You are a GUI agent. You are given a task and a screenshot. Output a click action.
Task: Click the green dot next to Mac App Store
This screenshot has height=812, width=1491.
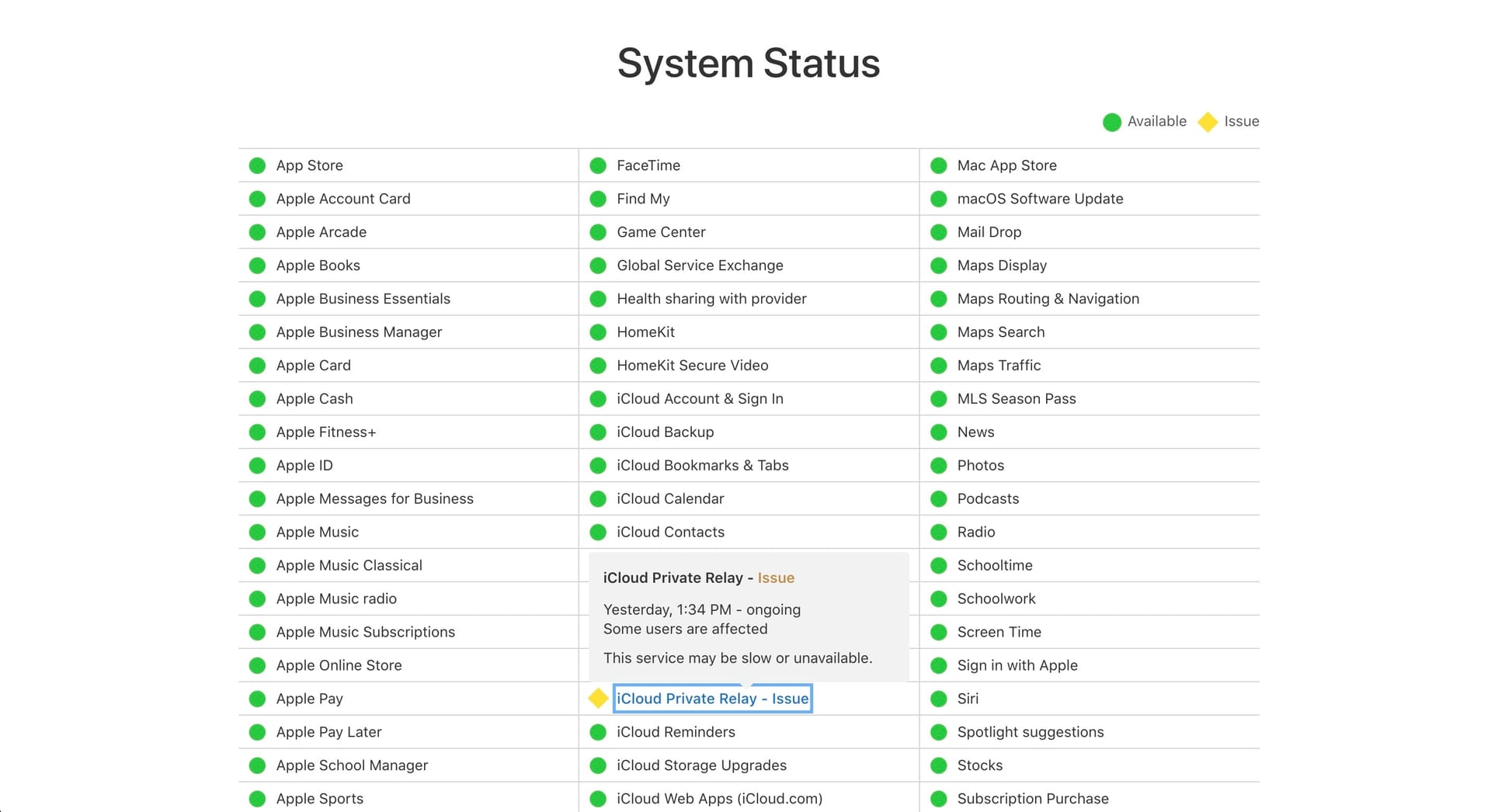tap(939, 165)
